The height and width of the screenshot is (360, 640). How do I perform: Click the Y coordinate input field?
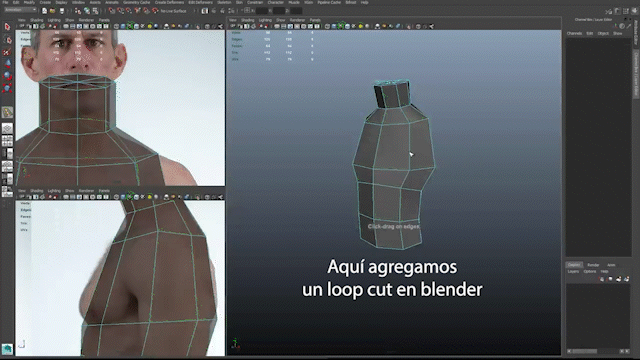pyautogui.click(x=279, y=11)
